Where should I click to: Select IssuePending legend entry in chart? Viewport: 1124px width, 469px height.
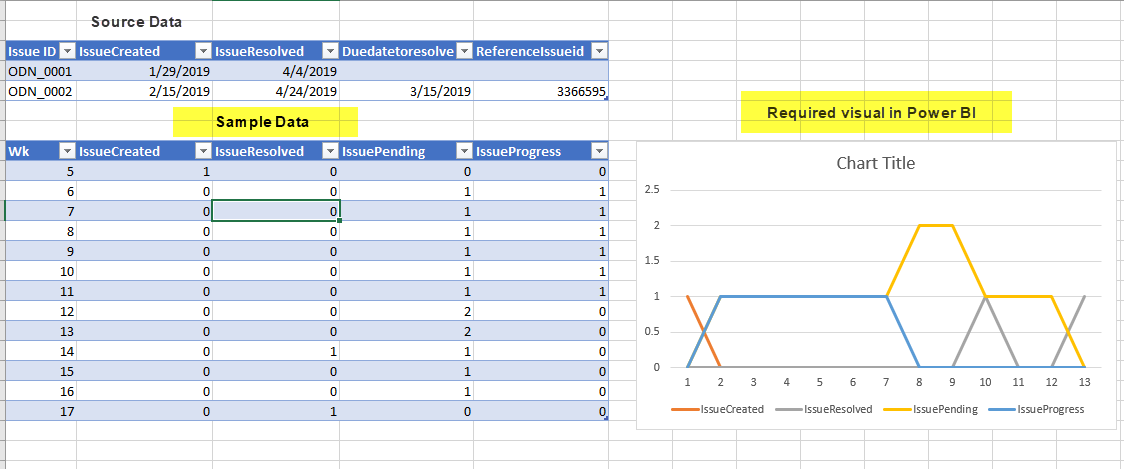(x=932, y=409)
